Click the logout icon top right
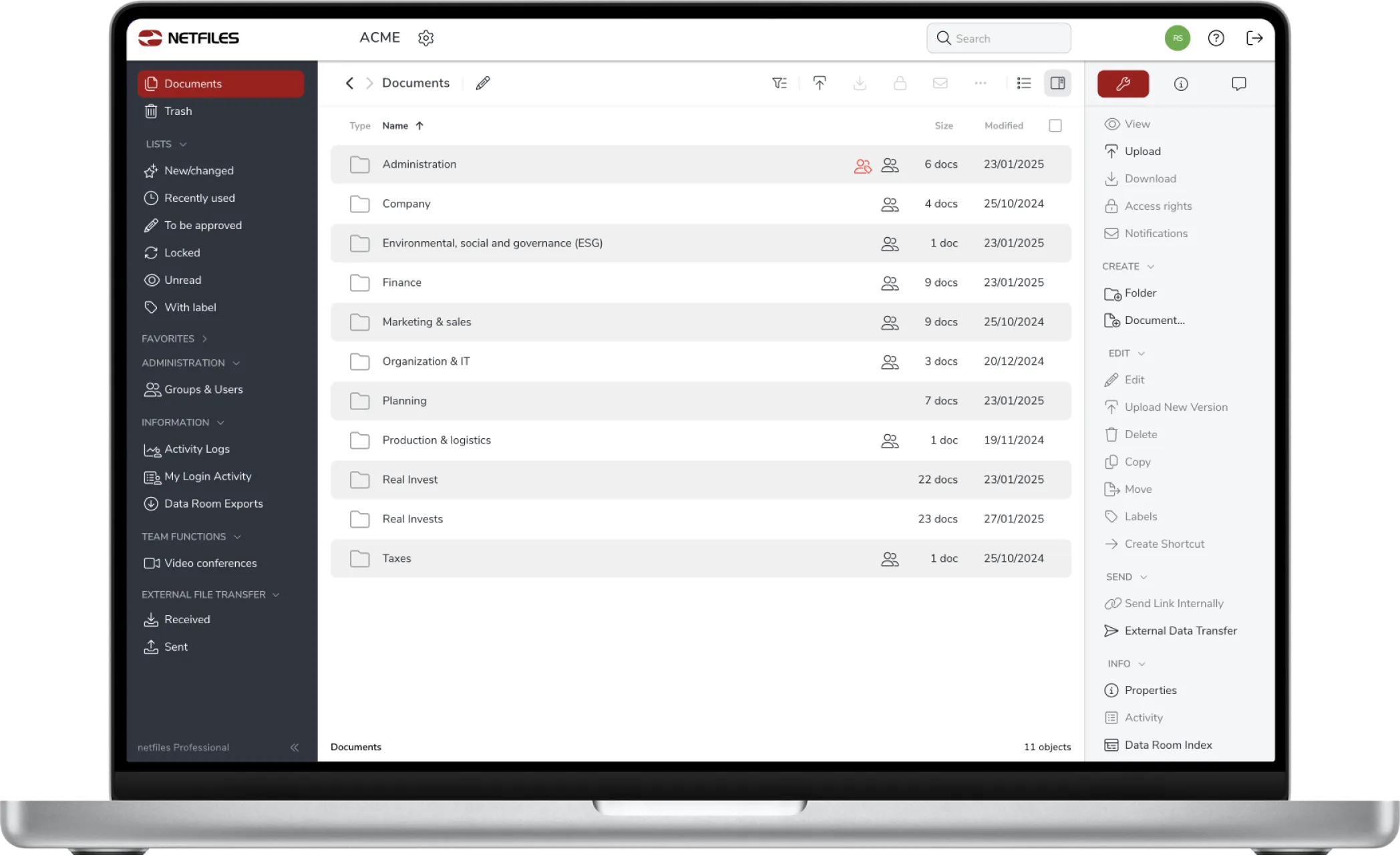1400x855 pixels. click(1254, 38)
